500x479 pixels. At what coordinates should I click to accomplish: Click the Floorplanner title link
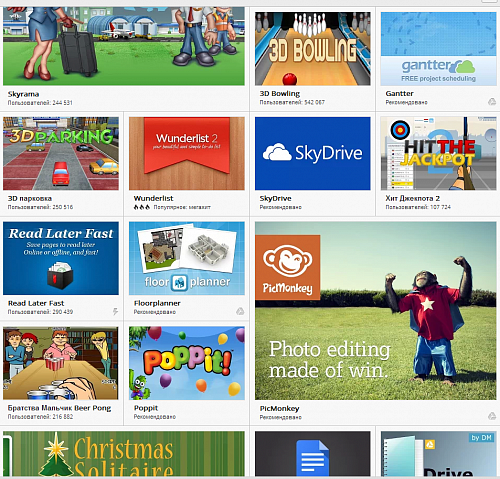(157, 303)
